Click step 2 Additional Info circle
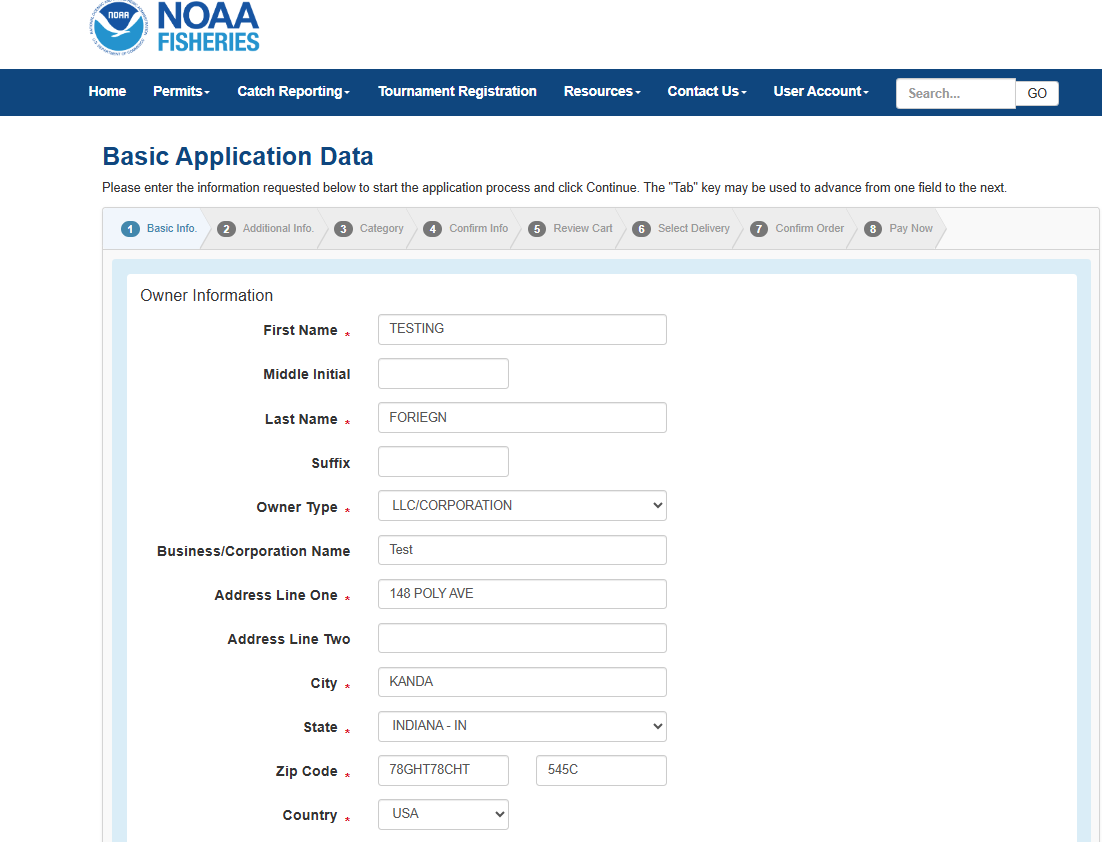This screenshot has height=842, width=1102. coord(226,229)
